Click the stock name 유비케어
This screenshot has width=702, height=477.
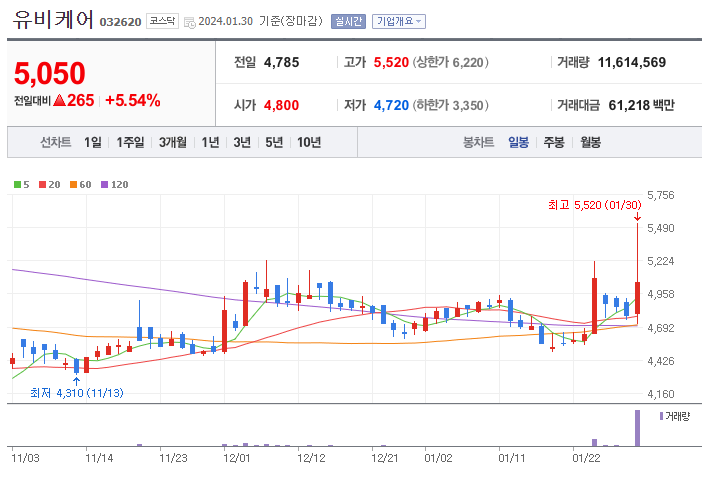[x=53, y=20]
